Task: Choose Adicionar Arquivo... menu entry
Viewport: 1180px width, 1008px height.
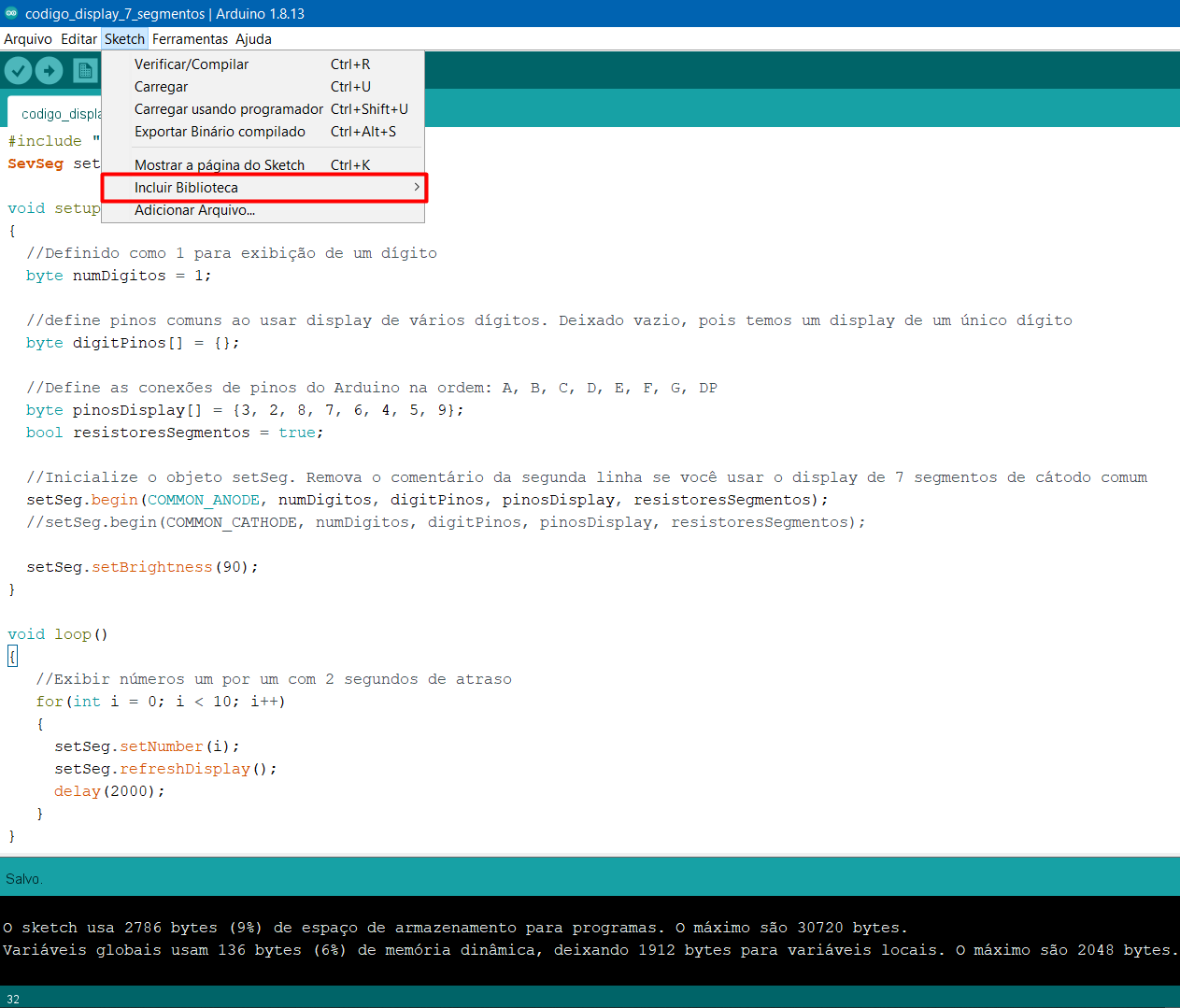Action: click(194, 210)
